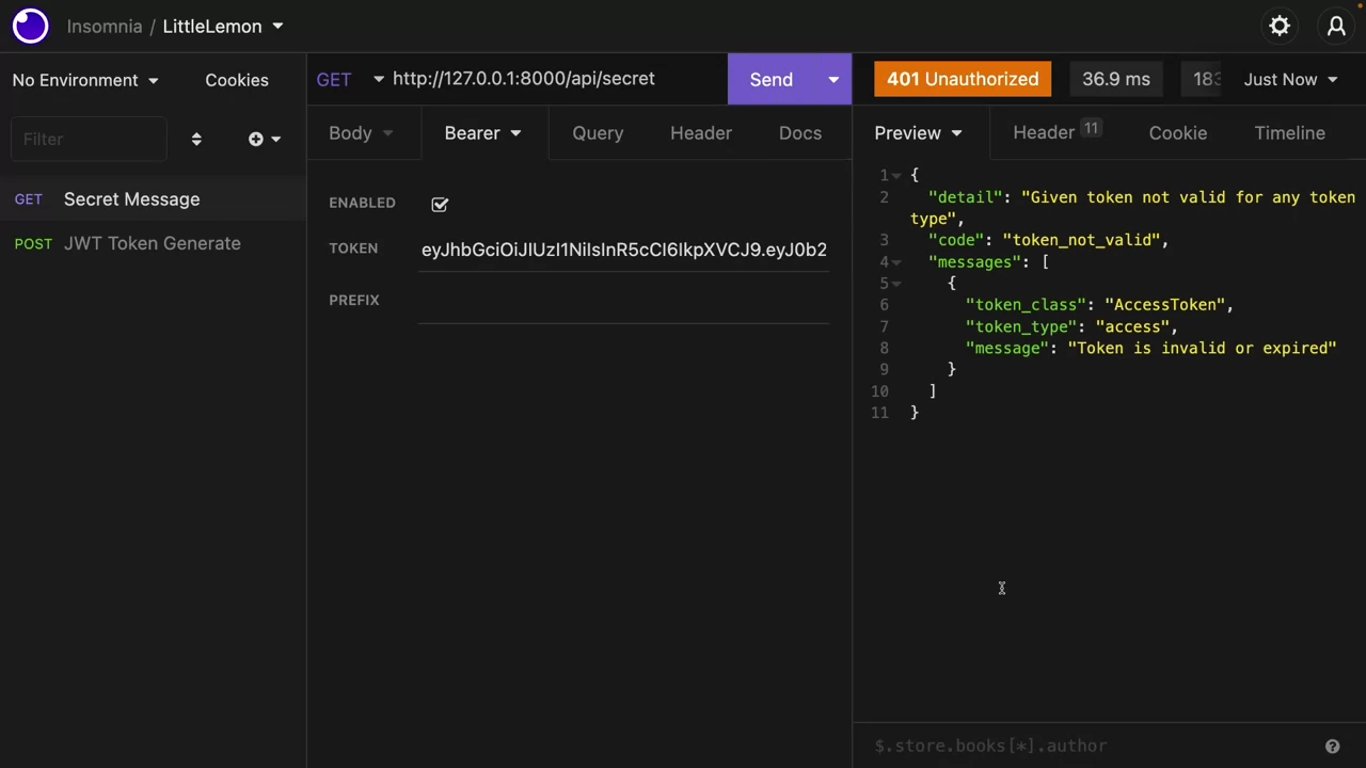Open the help question mark icon
This screenshot has width=1366, height=768.
1332,746
